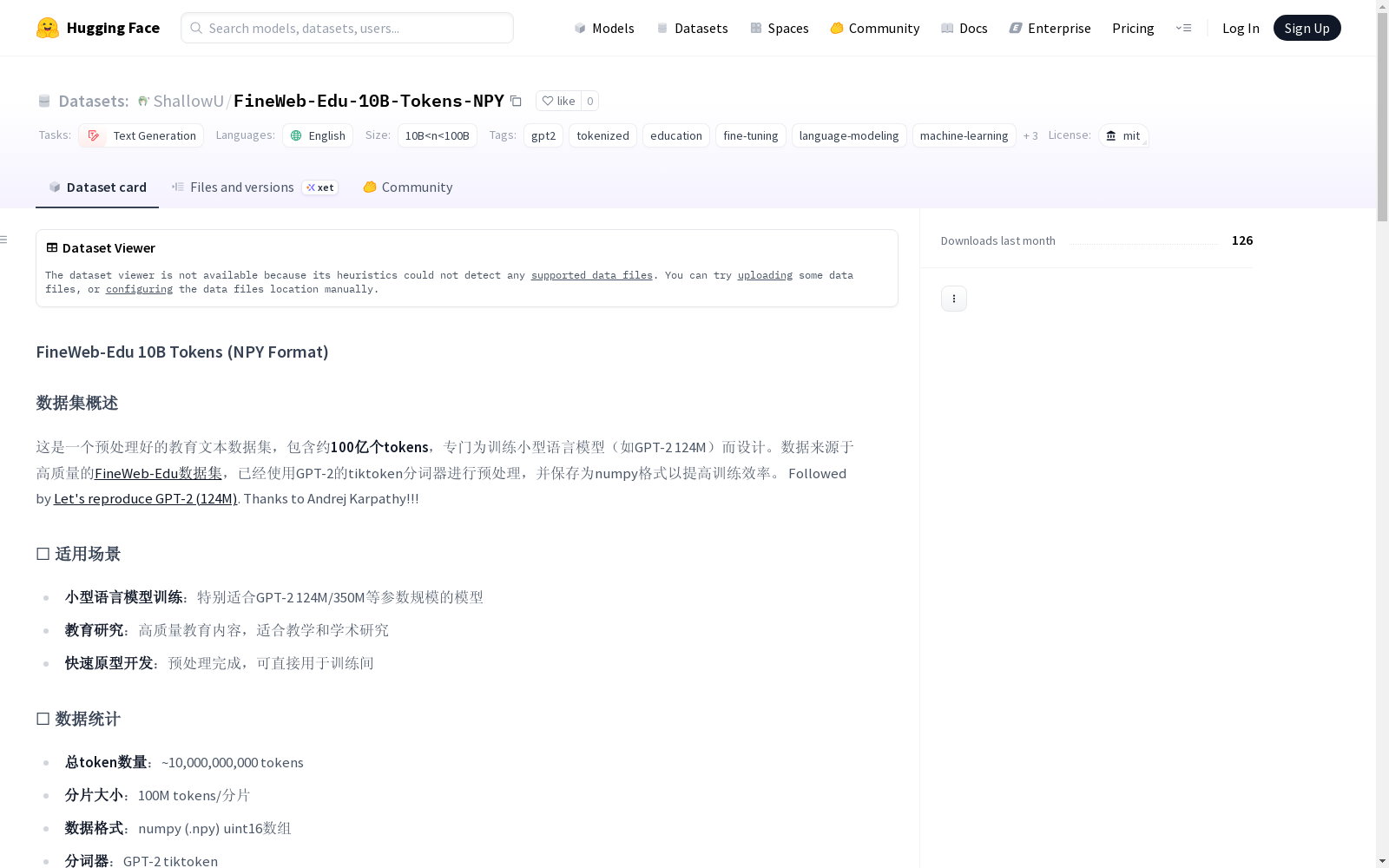The height and width of the screenshot is (868, 1389).
Task: Follow the uploading link in the viewer notice
Action: pos(765,275)
